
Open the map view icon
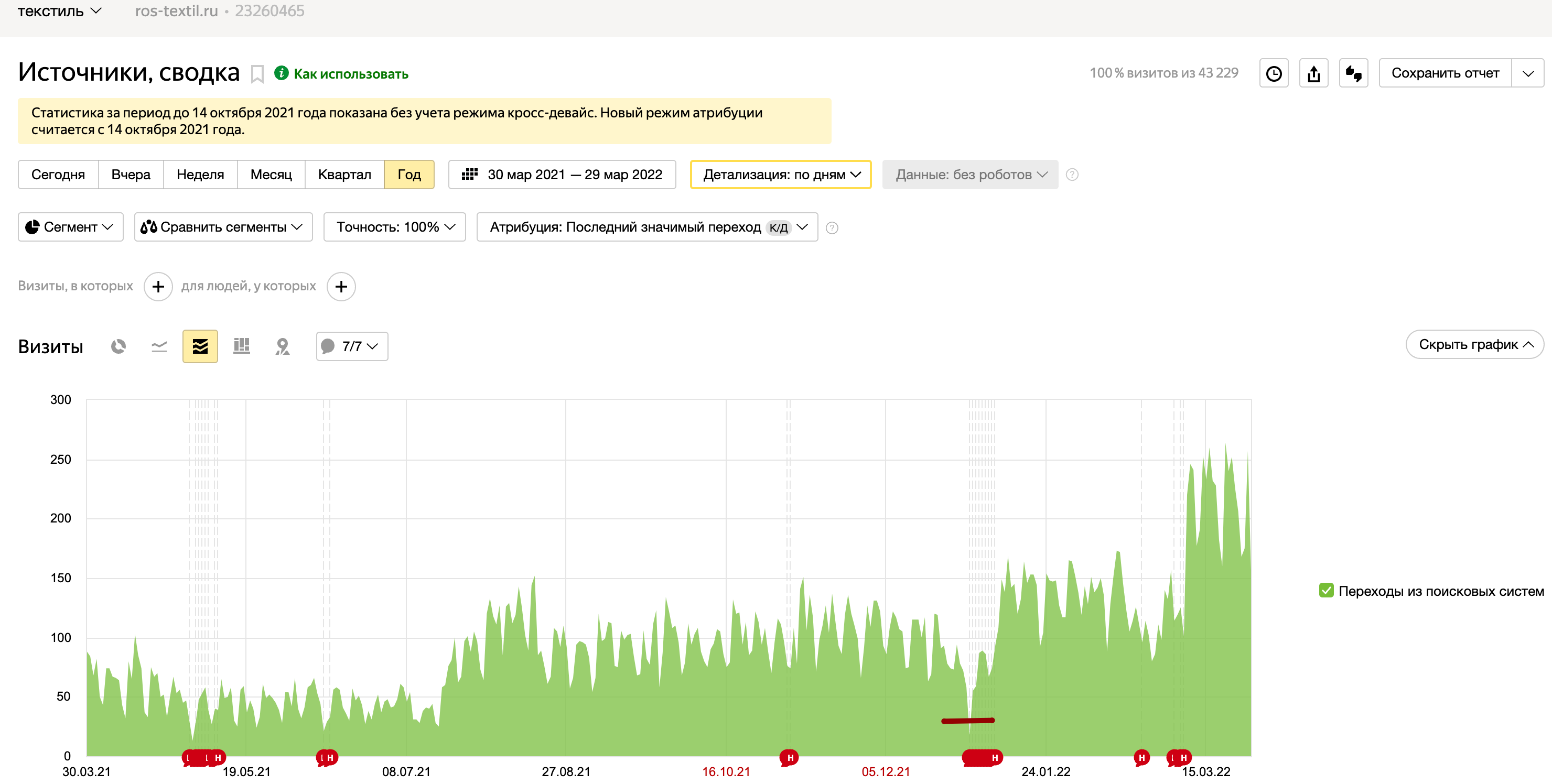point(283,346)
